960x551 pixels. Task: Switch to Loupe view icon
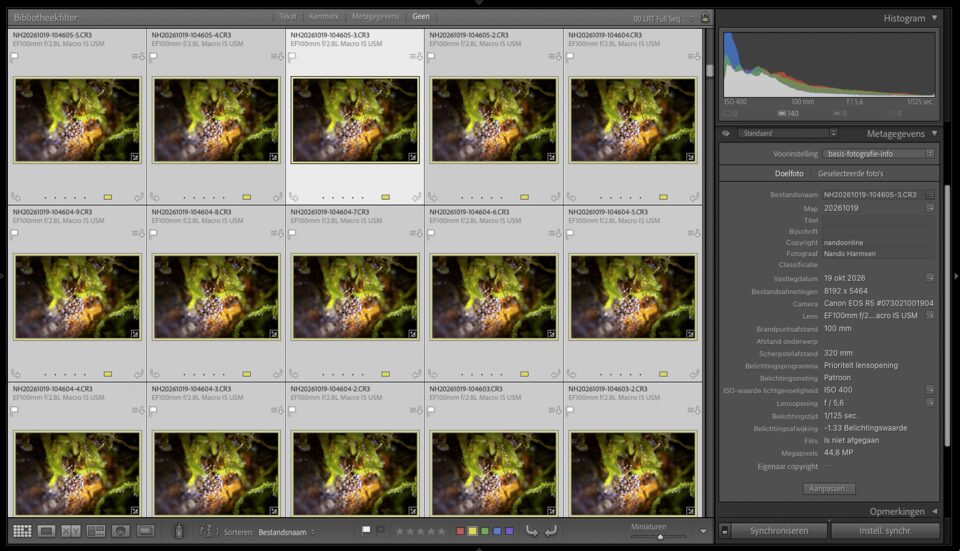coord(47,531)
